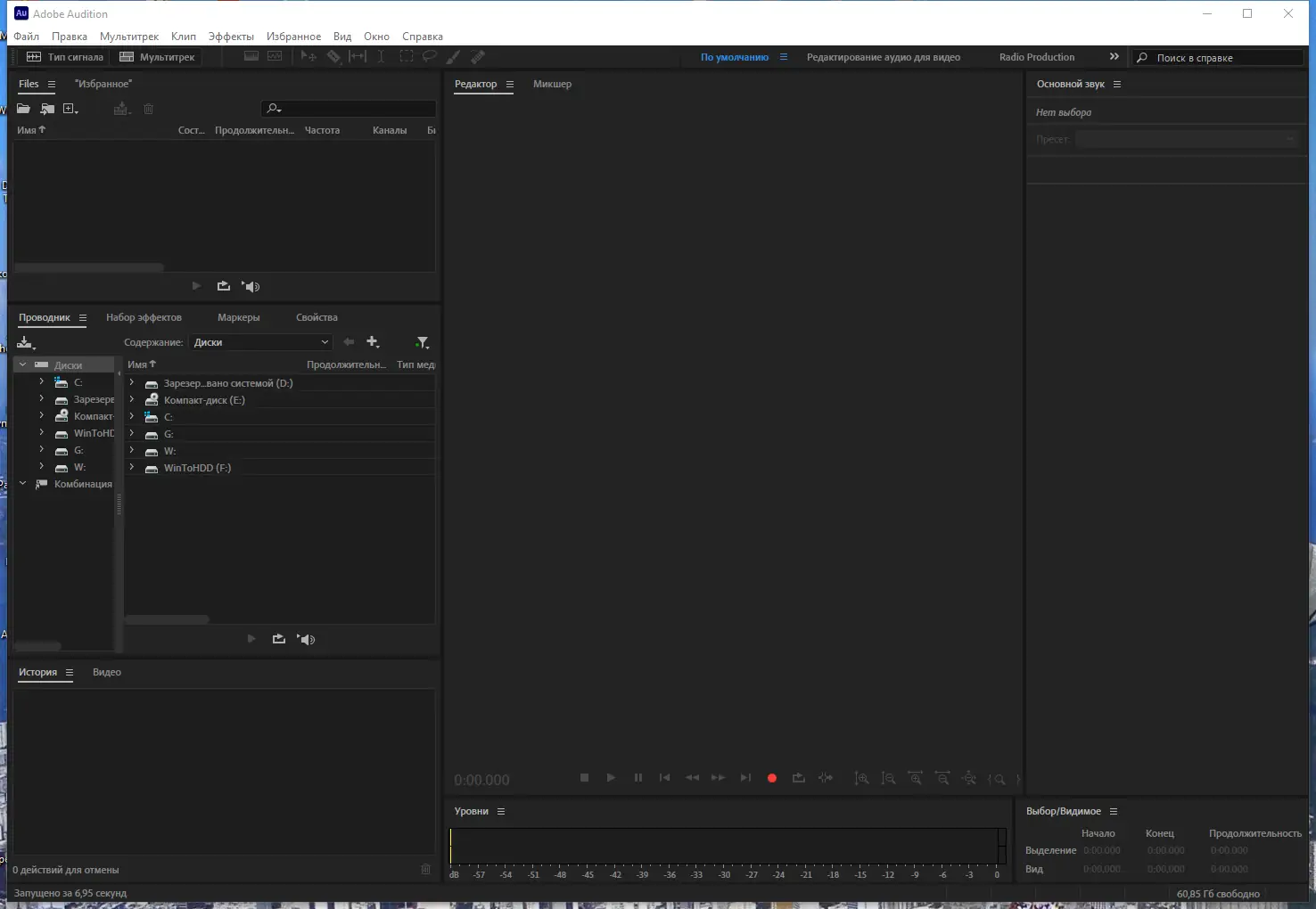Enable Мультитрек mode

pyautogui.click(x=157, y=56)
